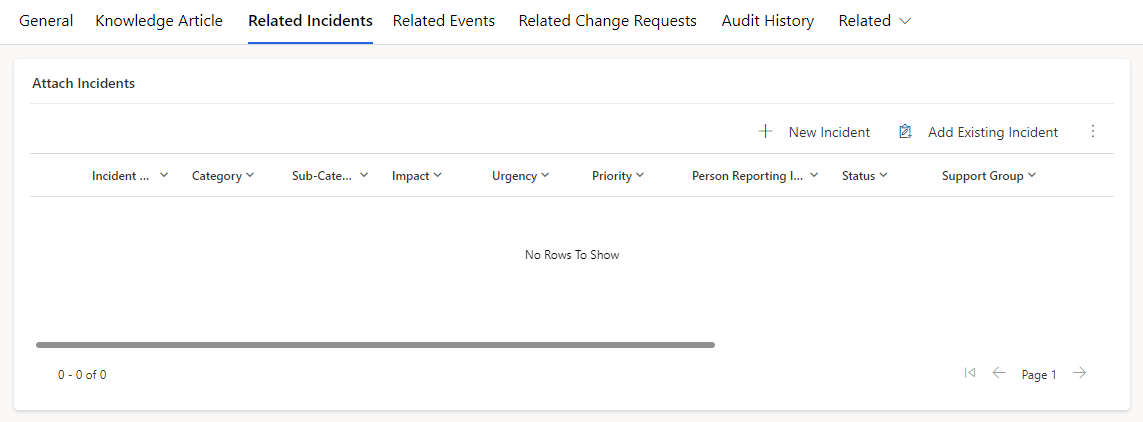Open the Support Group column dropdown
This screenshot has height=422, width=1143.
point(1031,176)
